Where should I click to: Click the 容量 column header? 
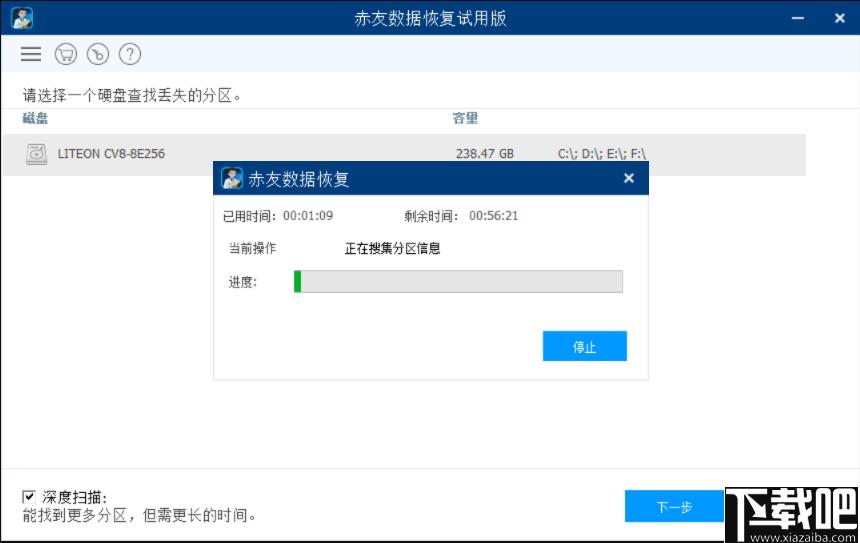[465, 118]
